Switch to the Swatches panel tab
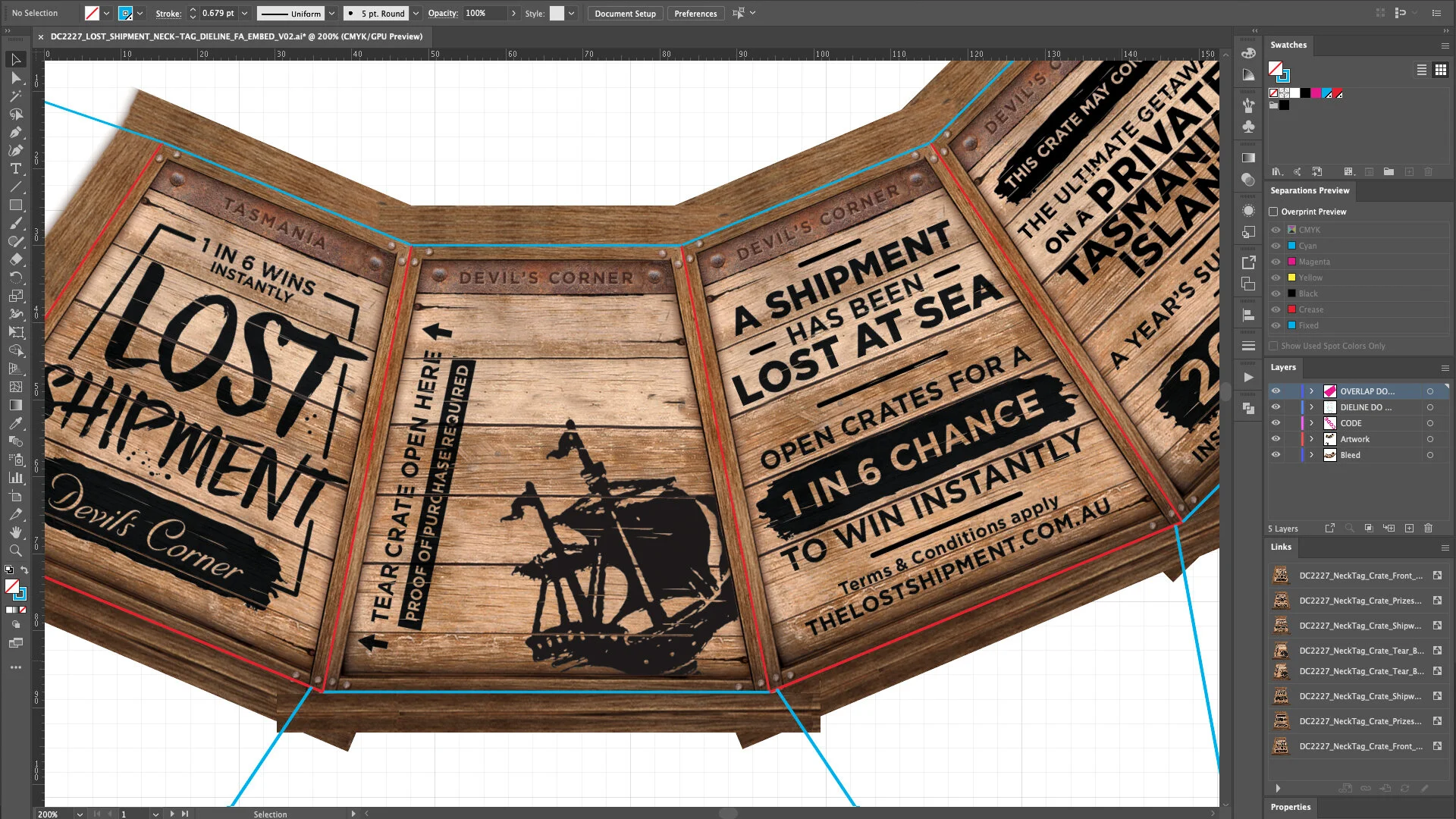The width and height of the screenshot is (1456, 819). pos(1288,45)
